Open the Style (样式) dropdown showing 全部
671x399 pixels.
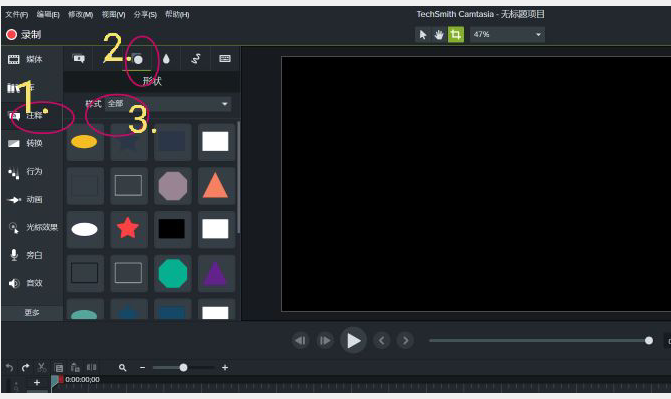click(168, 104)
